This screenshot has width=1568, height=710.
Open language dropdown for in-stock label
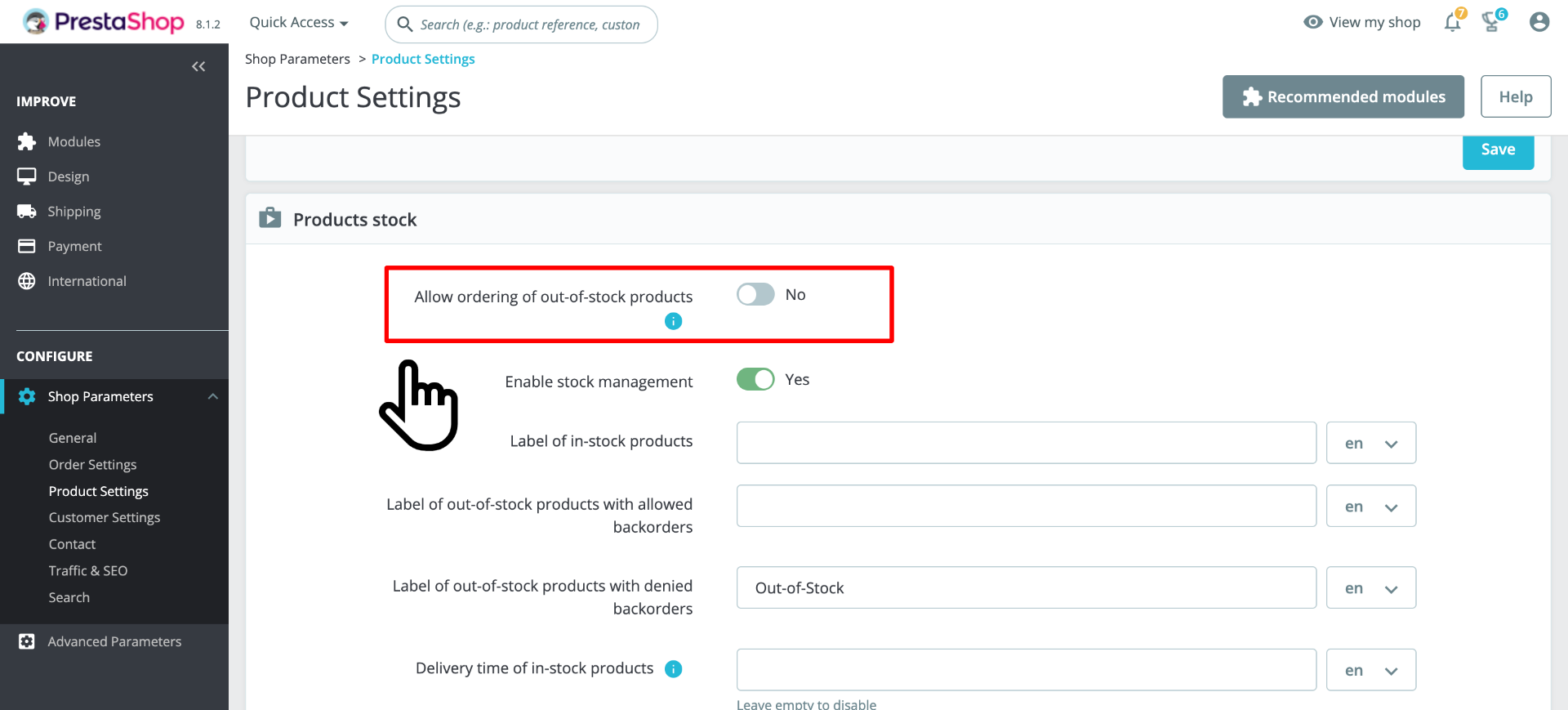(1370, 443)
